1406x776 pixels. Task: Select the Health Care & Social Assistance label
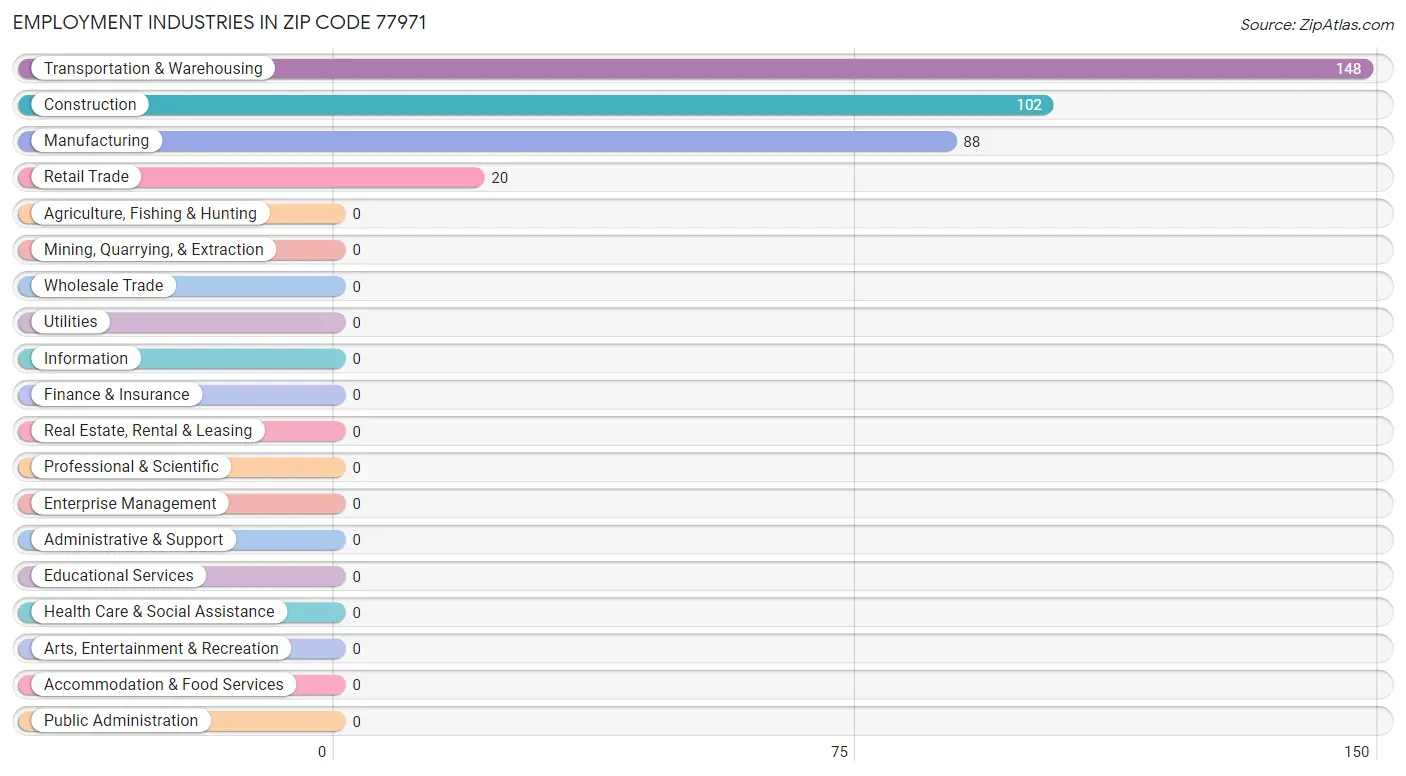point(159,612)
